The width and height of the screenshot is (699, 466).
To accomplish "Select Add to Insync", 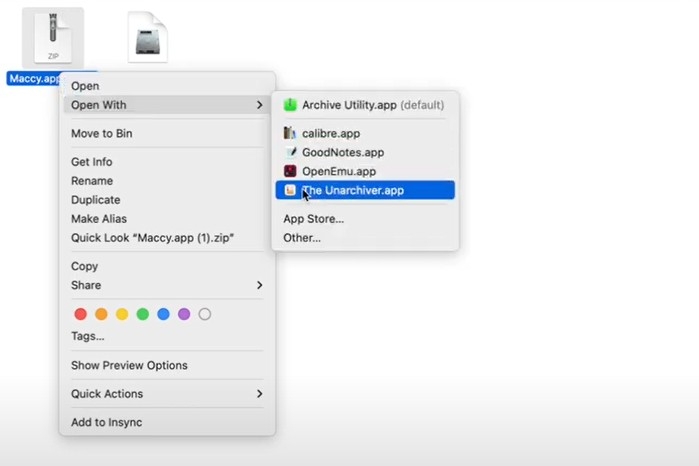I will click(167, 422).
